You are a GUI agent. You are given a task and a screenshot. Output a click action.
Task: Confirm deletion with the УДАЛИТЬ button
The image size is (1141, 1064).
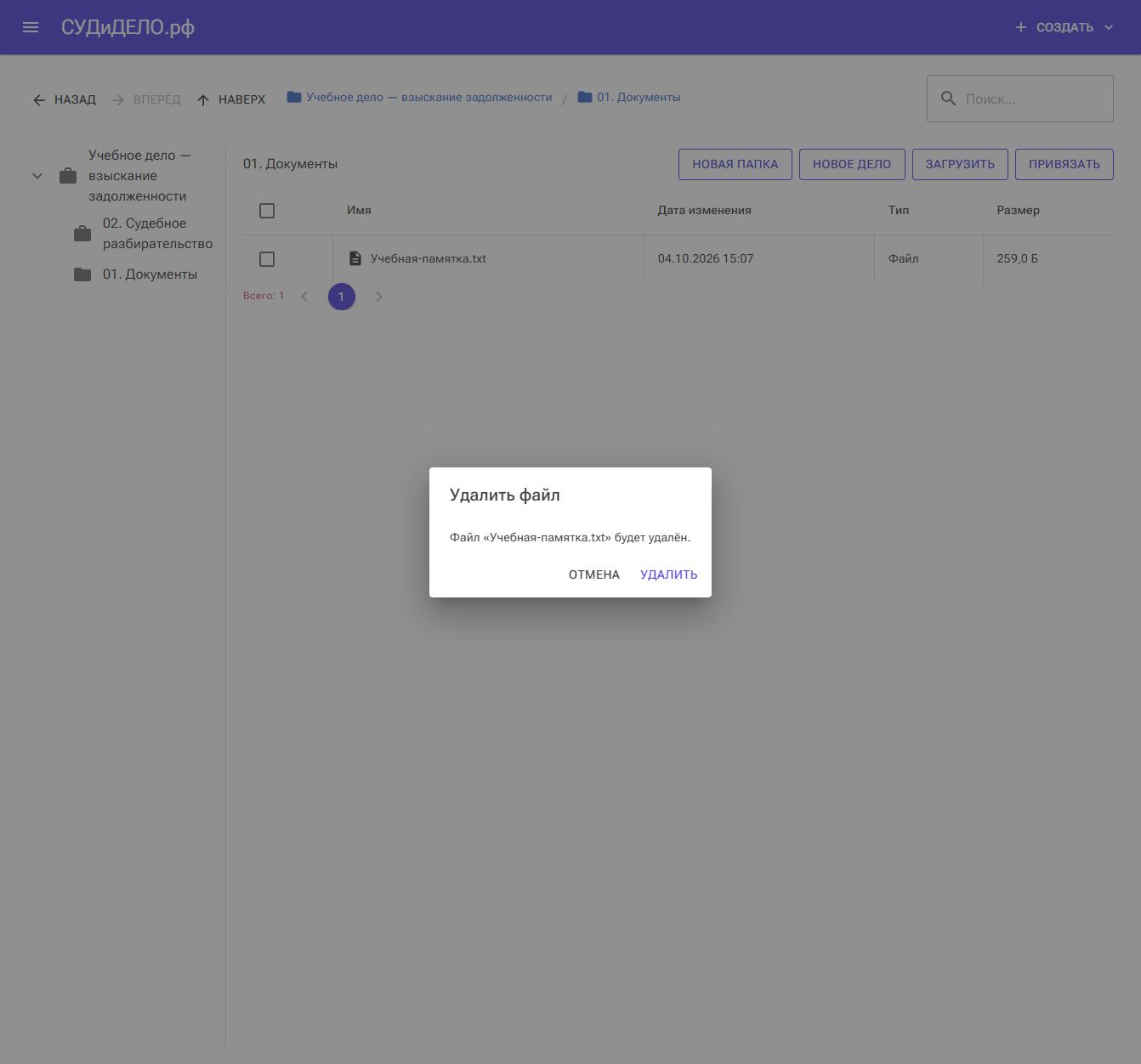(x=668, y=574)
